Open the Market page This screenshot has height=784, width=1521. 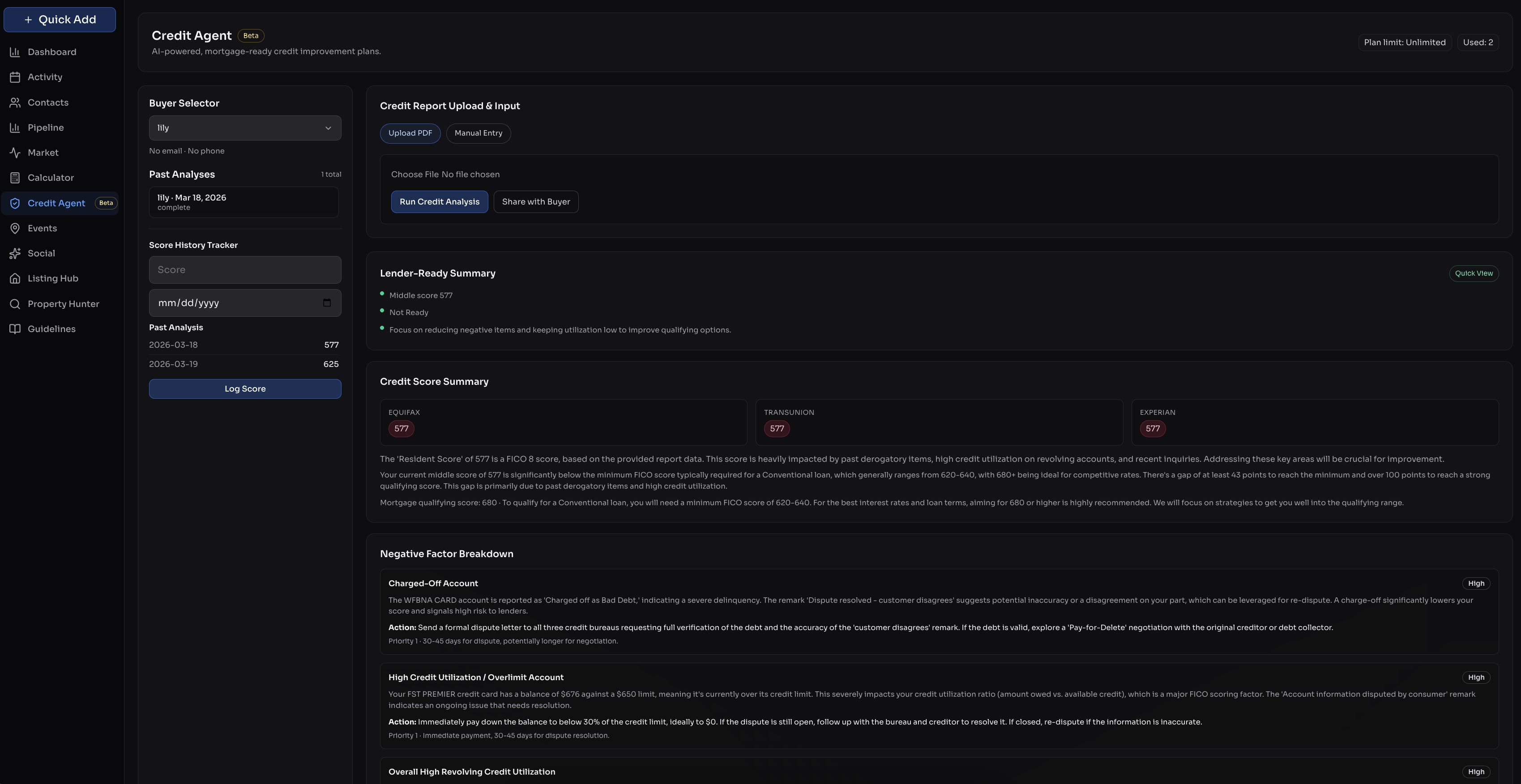[x=43, y=152]
